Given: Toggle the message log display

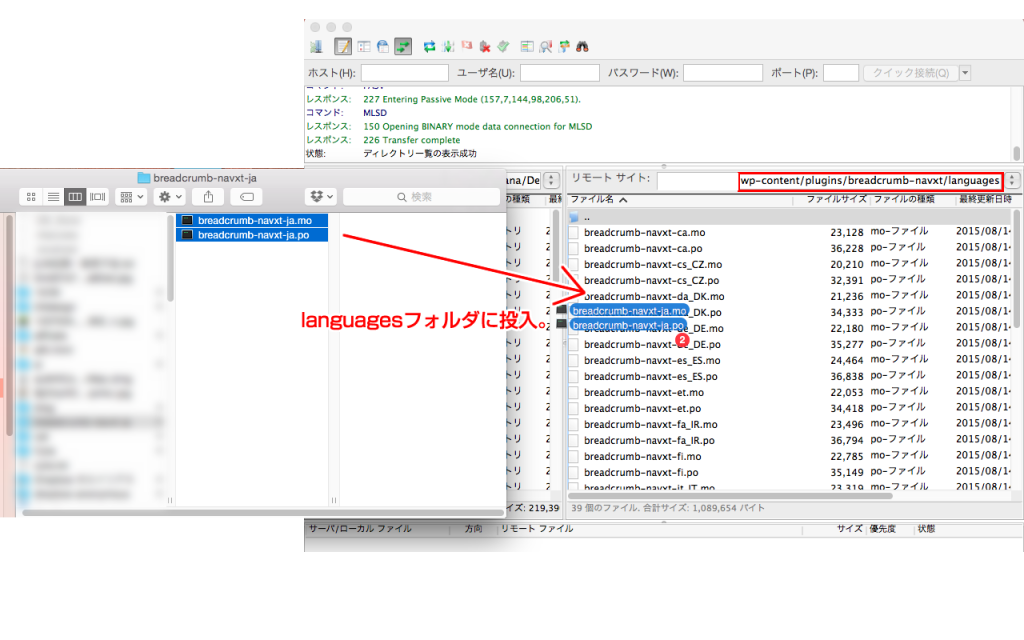Looking at the screenshot, I should pyautogui.click(x=340, y=46).
